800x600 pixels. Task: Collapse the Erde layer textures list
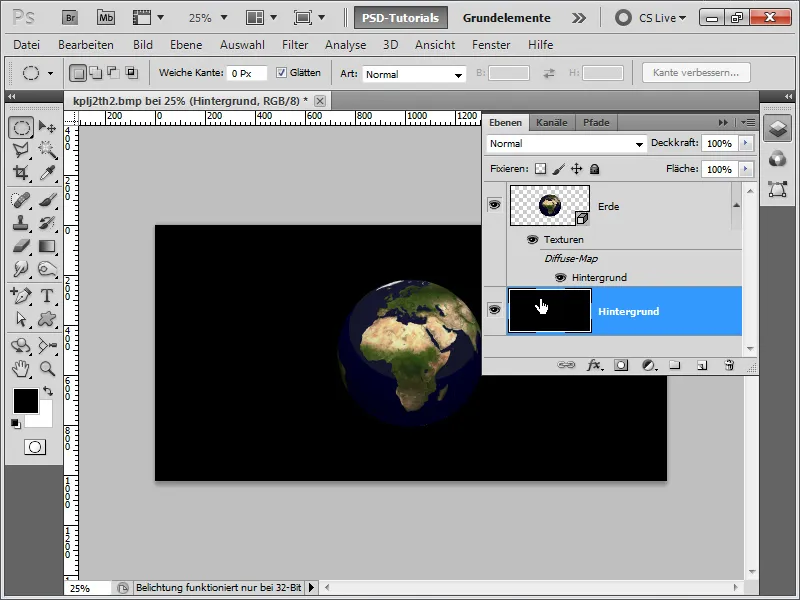[x=736, y=205]
